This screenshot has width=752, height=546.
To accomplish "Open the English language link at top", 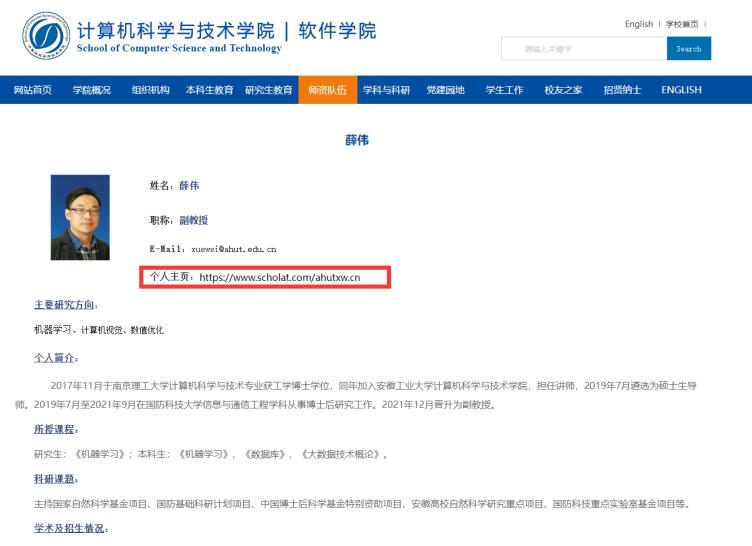I will [638, 24].
